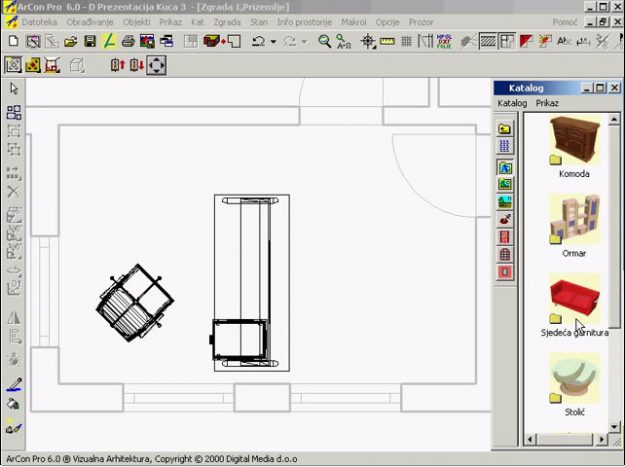Click the X delete tool in left toolbar
Screen dimensions: 625x467
coord(13,191)
